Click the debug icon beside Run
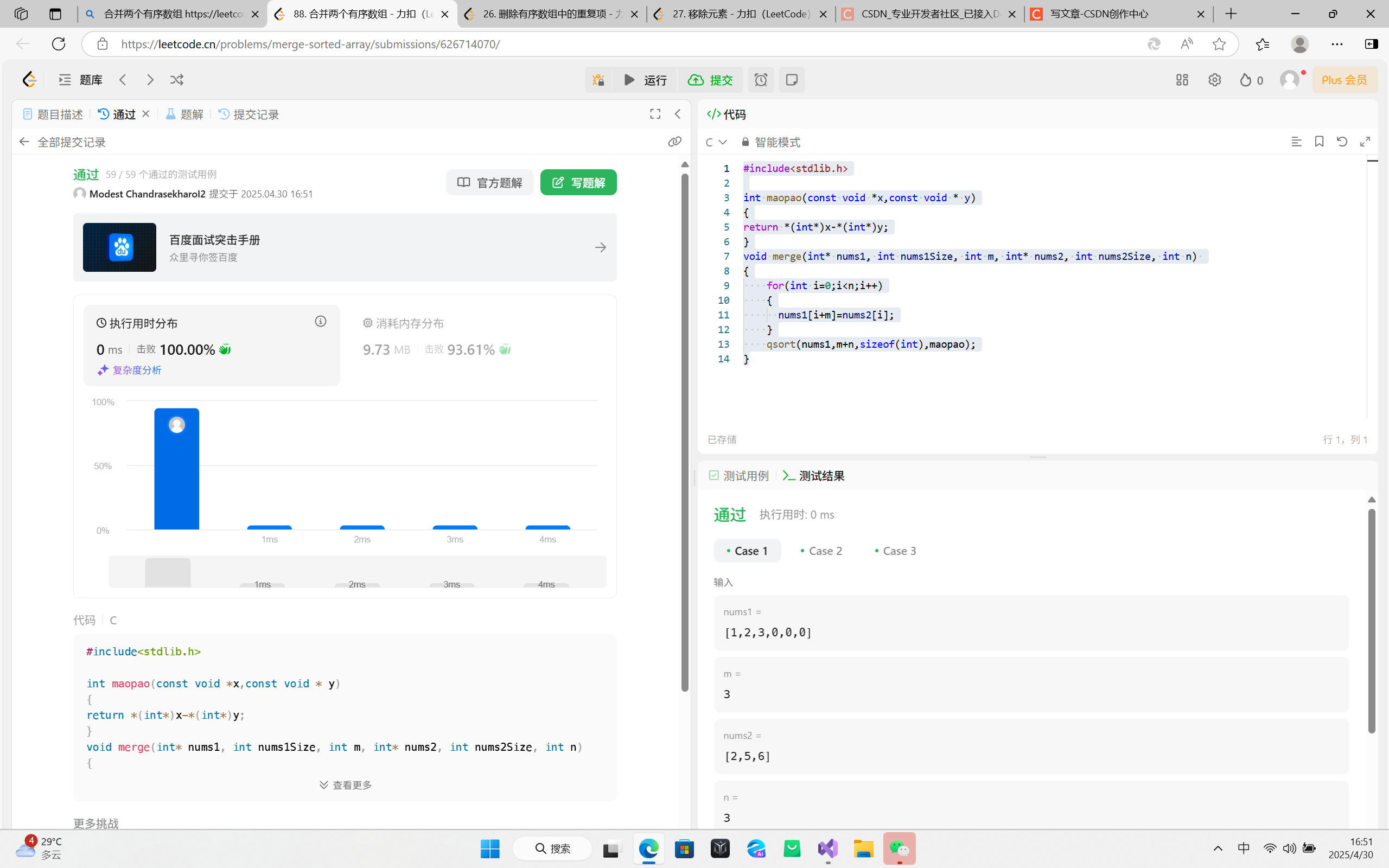 pos(598,80)
